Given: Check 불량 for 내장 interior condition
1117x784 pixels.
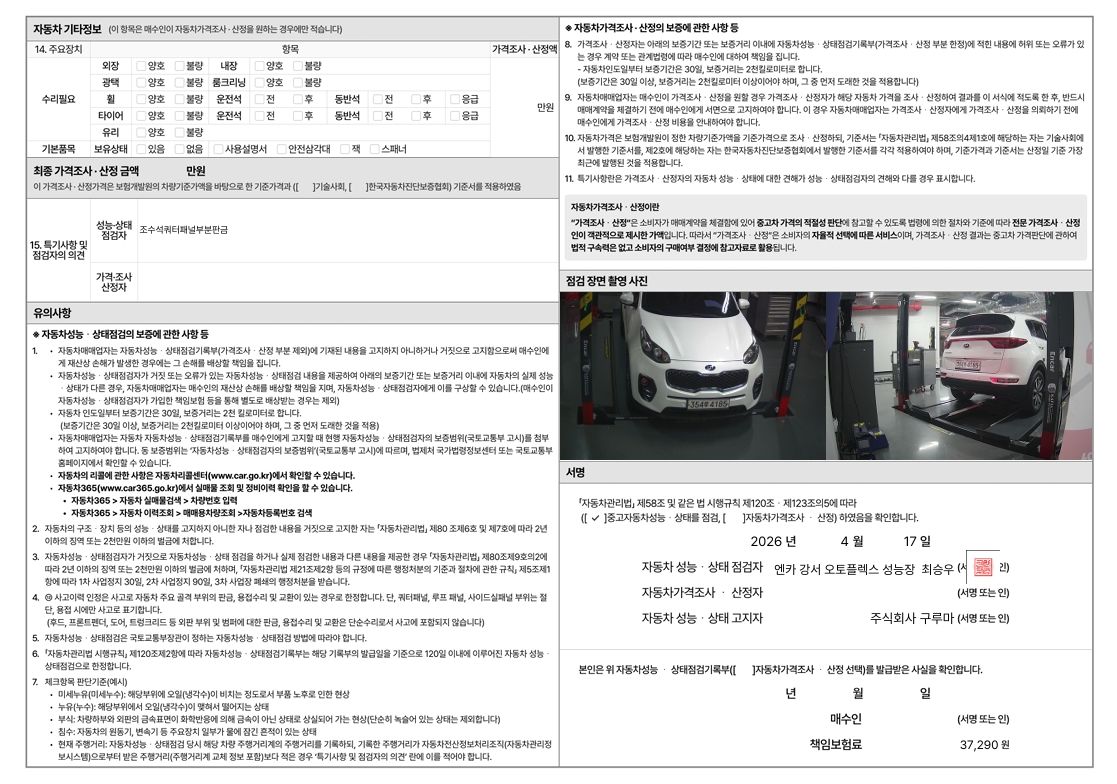Looking at the screenshot, I should pos(298,66).
